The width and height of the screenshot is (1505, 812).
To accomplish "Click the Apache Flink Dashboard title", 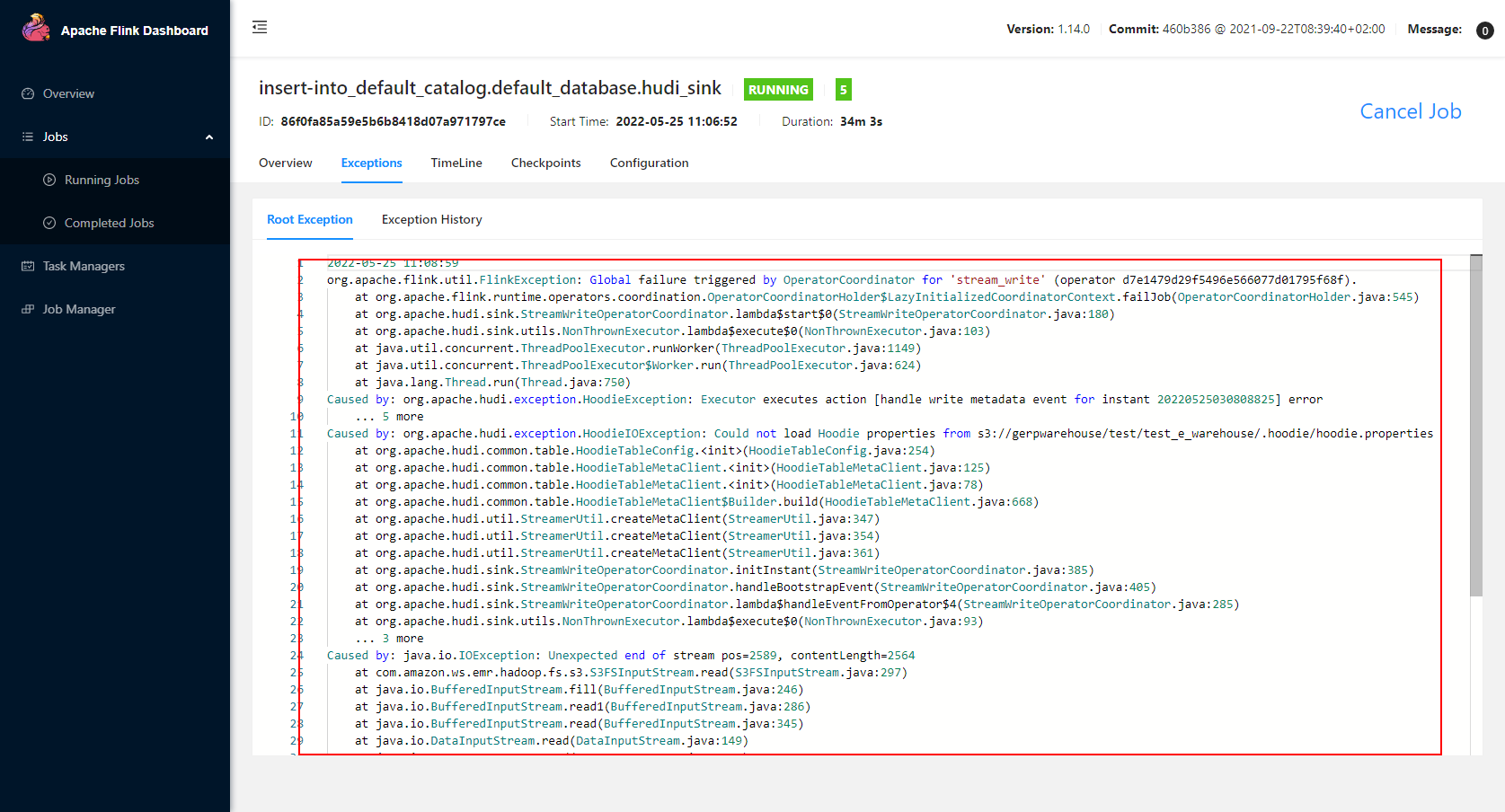I will tap(135, 31).
